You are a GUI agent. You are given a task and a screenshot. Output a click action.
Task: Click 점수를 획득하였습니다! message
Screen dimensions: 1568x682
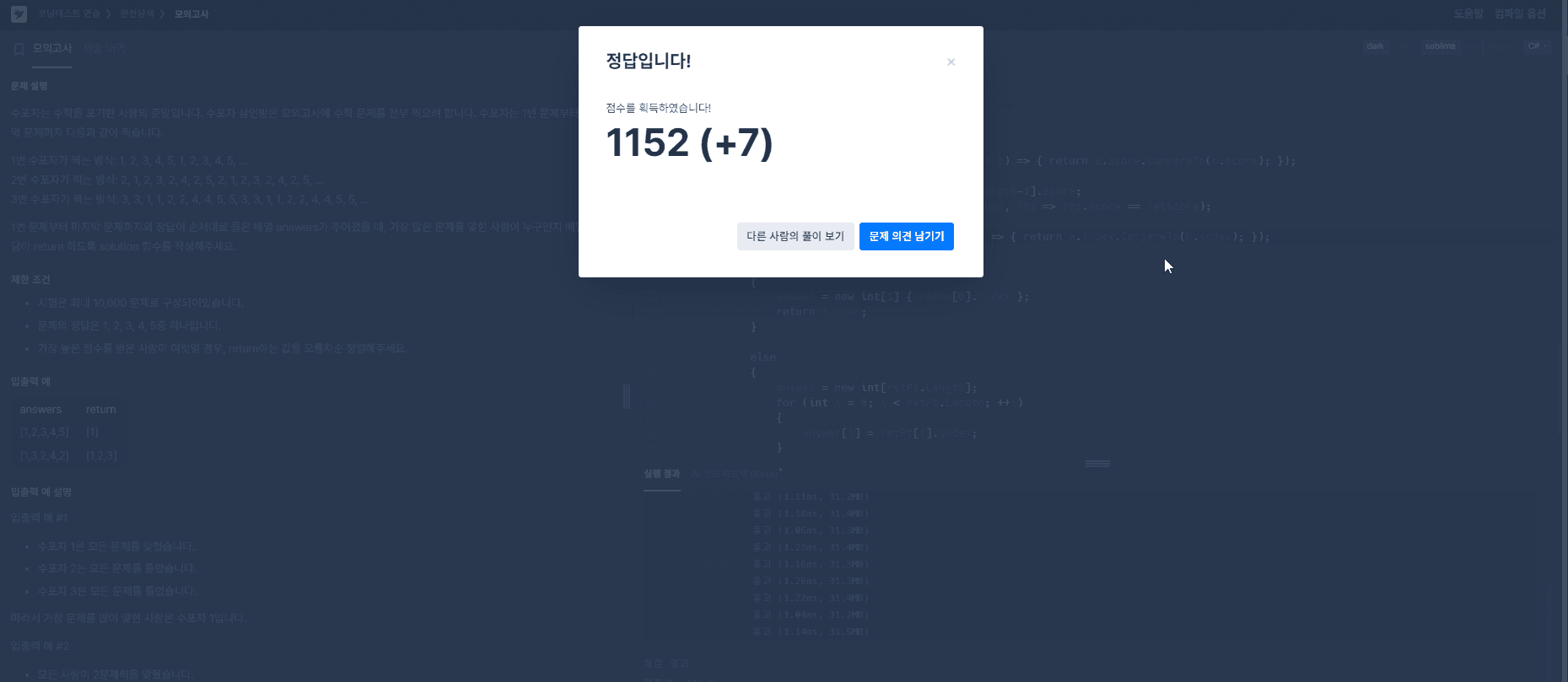658,108
